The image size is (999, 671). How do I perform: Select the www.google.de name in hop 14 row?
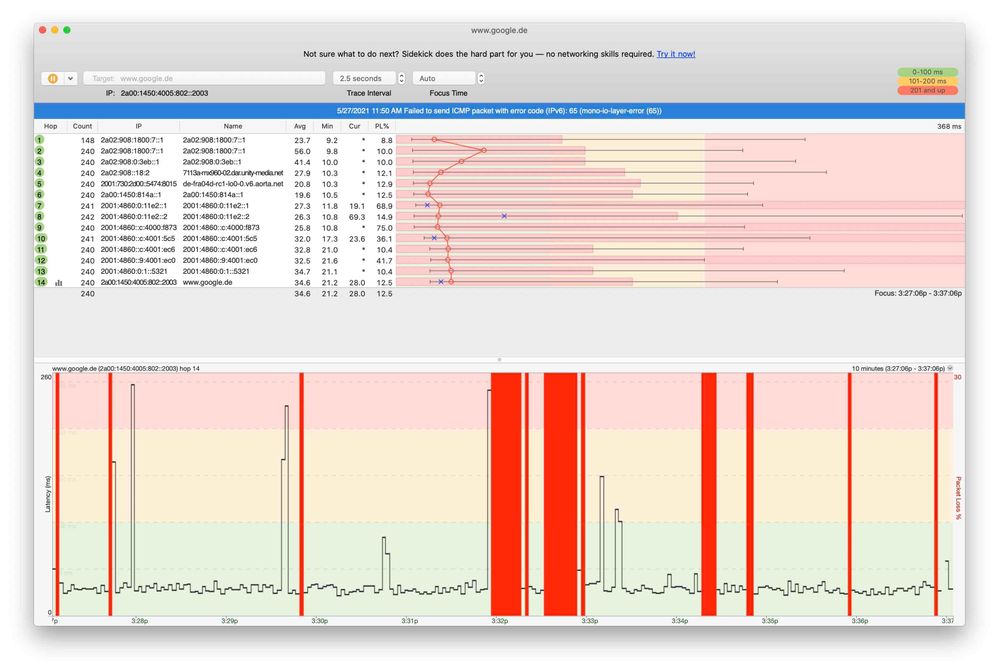coord(207,282)
